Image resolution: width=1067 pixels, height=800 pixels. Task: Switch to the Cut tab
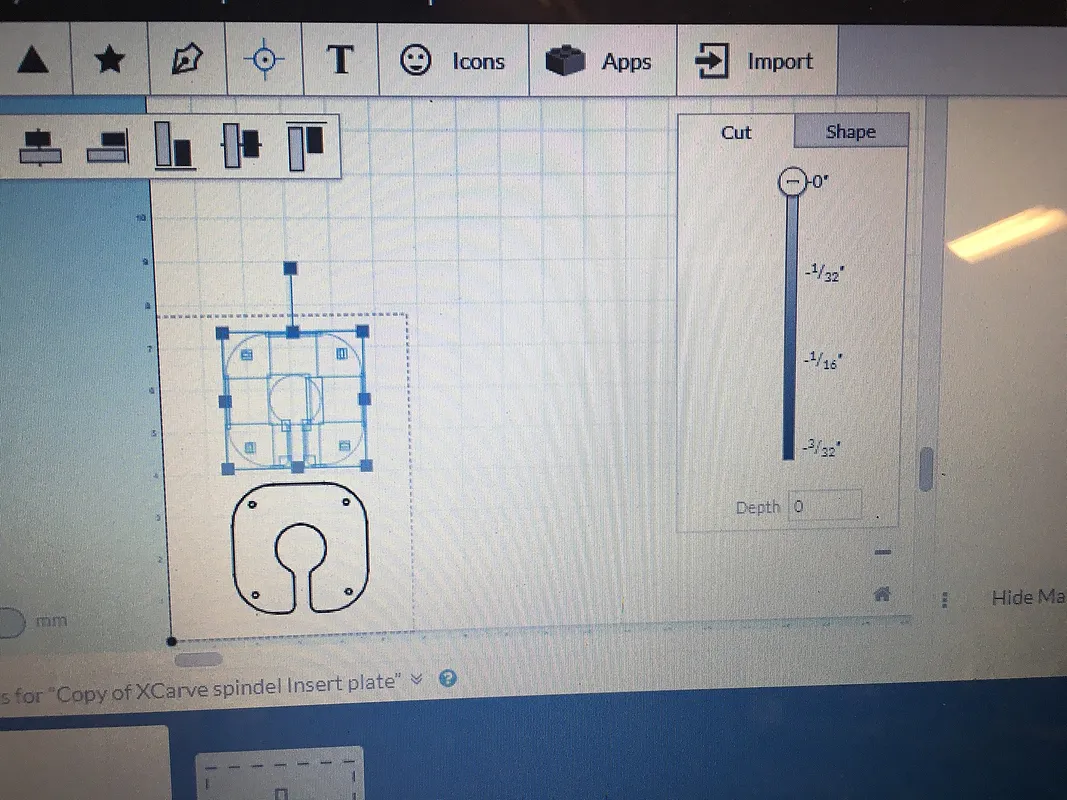tap(736, 132)
